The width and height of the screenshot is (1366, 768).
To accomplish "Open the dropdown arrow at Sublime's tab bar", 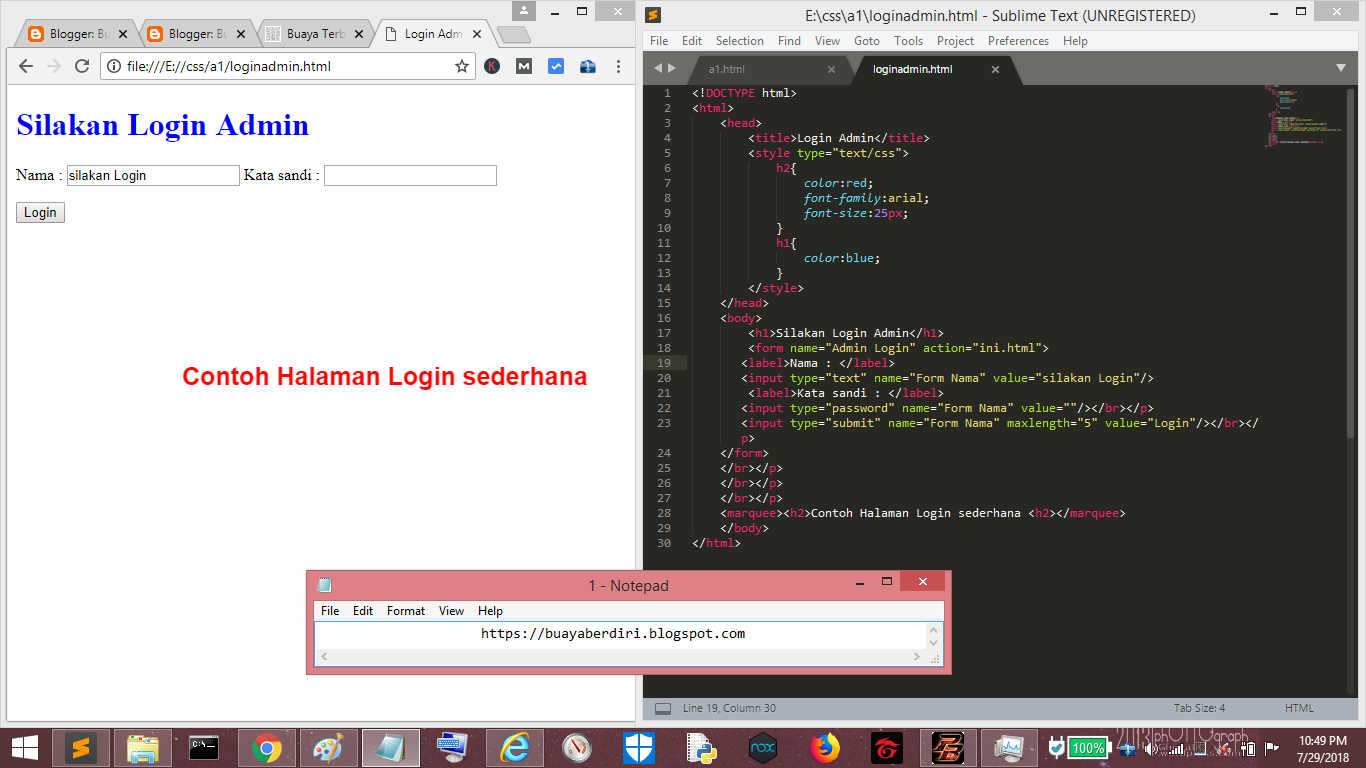I will pyautogui.click(x=1341, y=68).
